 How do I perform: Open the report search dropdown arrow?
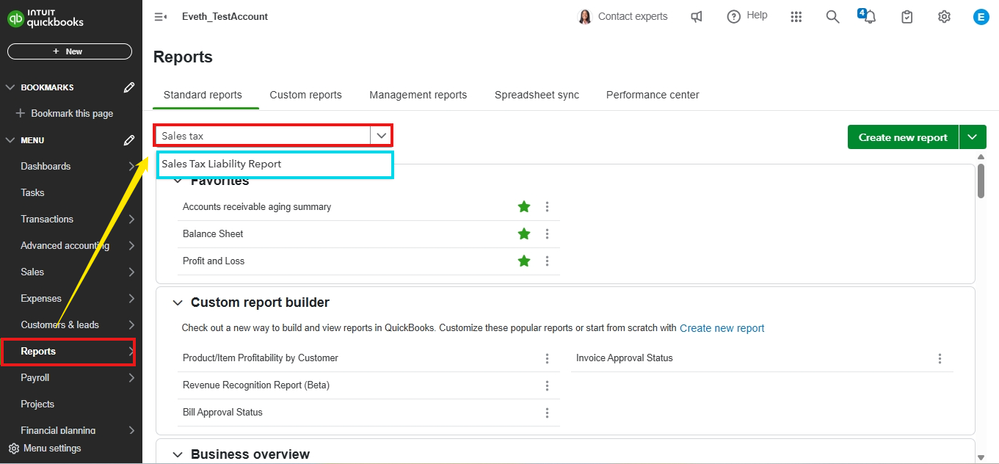[380, 135]
